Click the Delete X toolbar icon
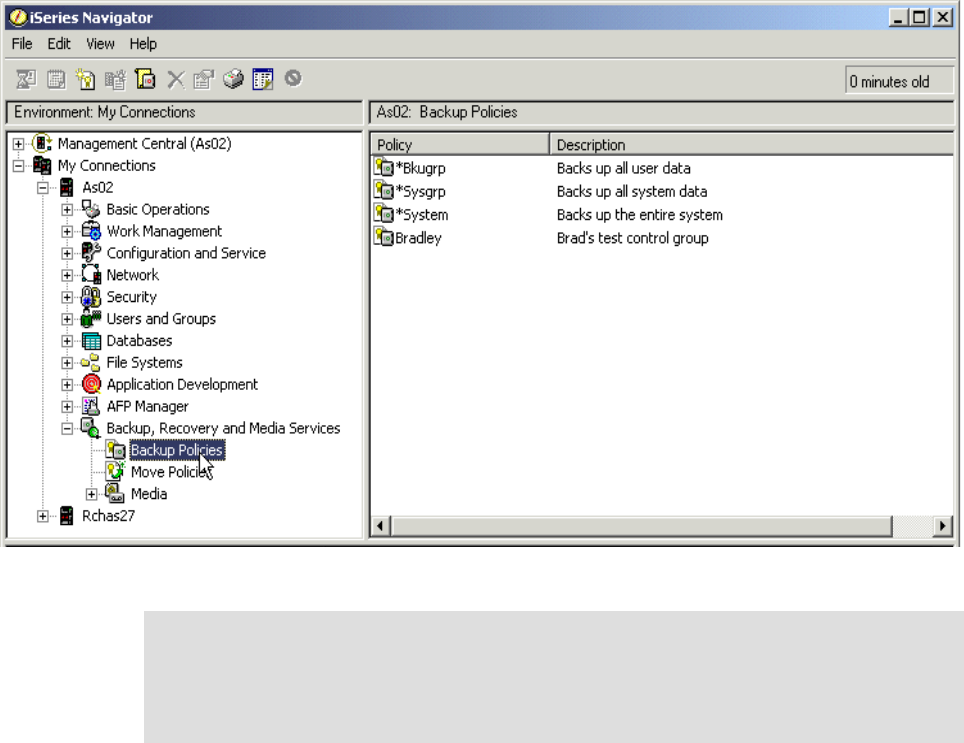964x743 pixels. [x=175, y=79]
